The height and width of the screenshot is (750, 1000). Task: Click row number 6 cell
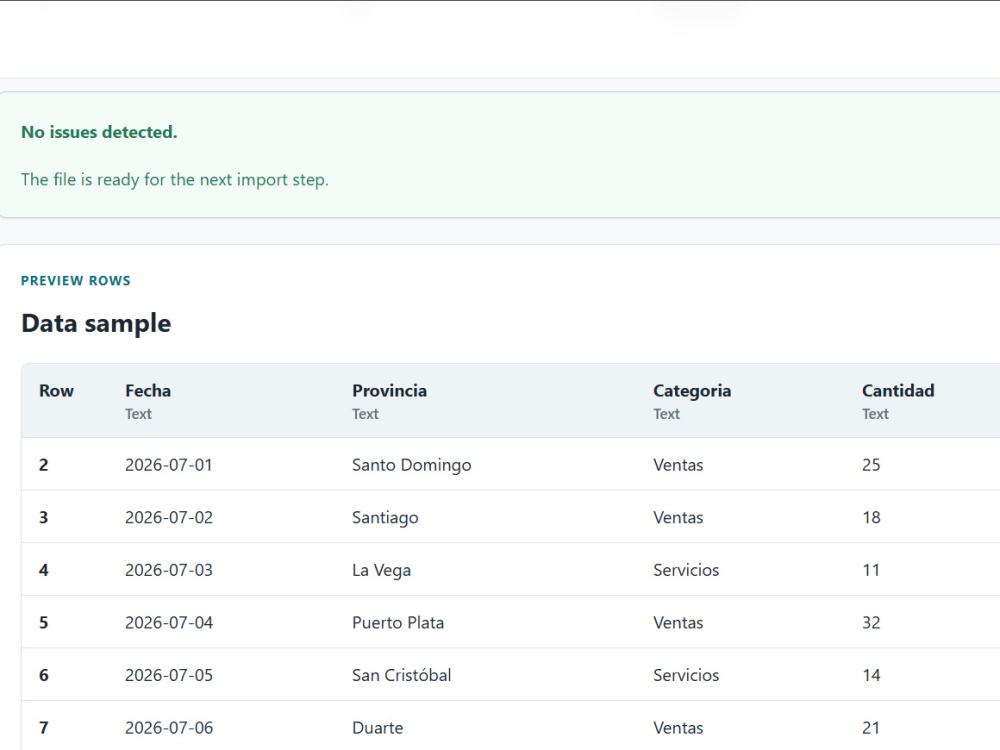pos(43,675)
